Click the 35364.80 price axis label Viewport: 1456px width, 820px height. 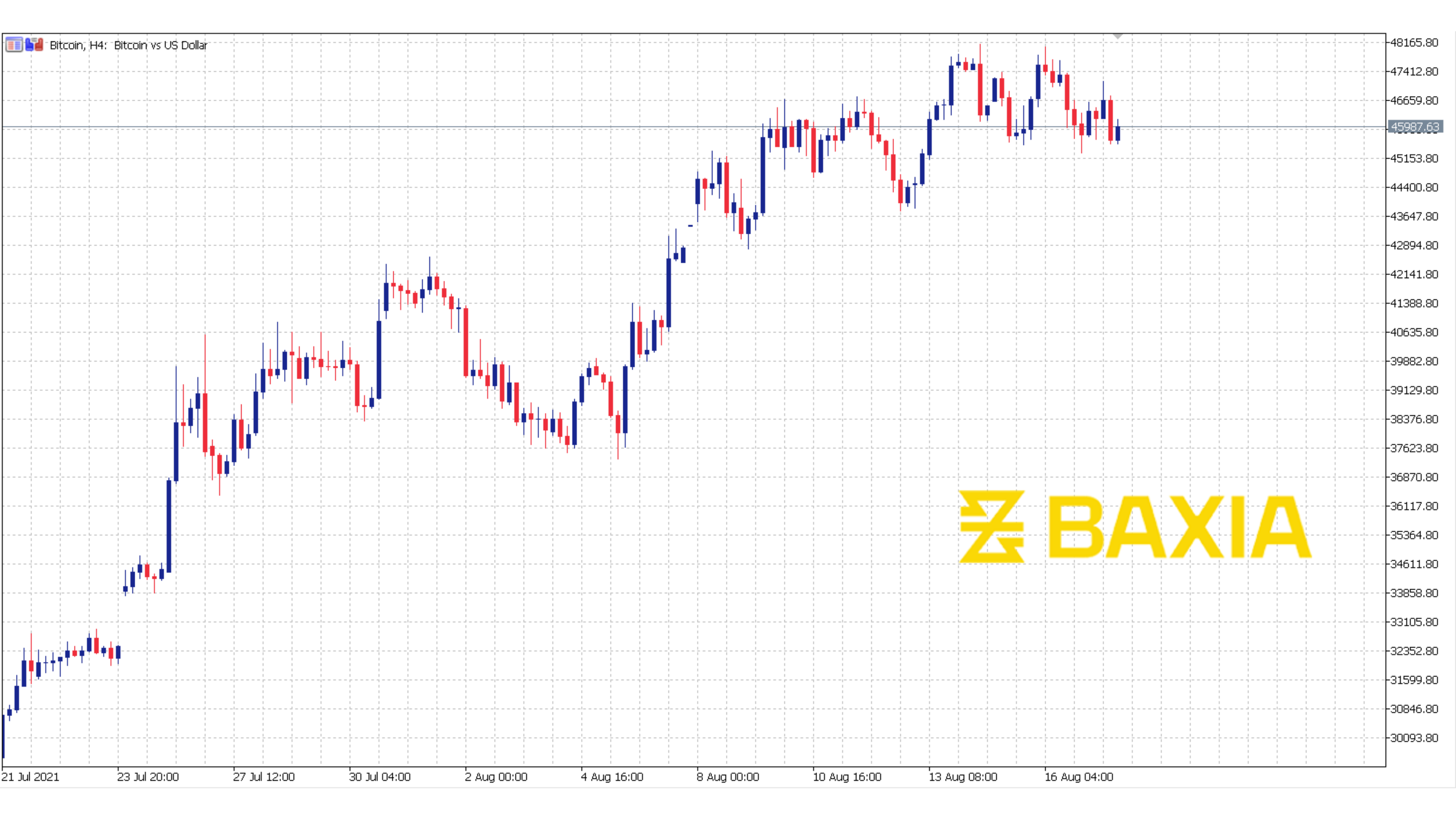tap(1414, 535)
